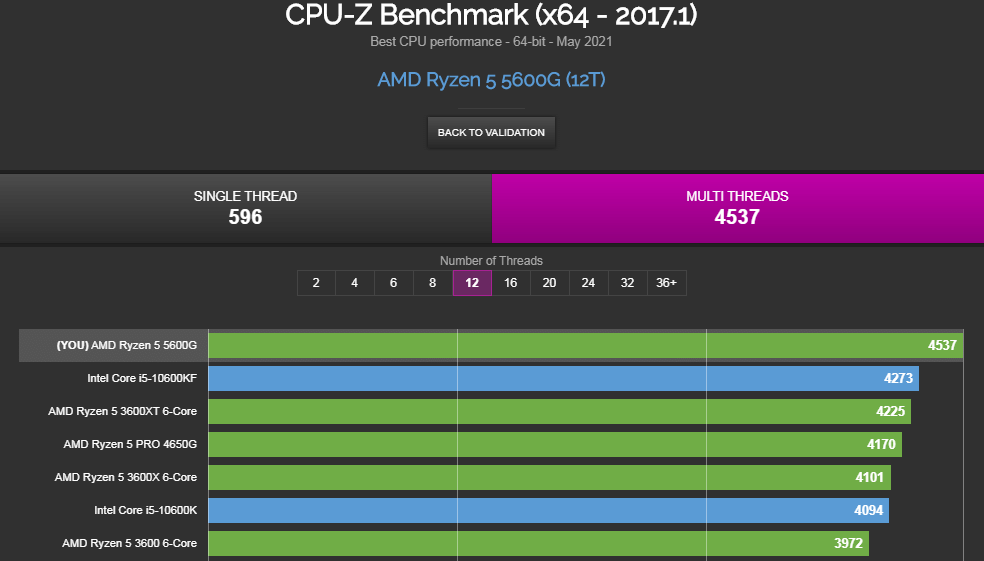Click the BACK TO VALIDATION button
This screenshot has width=984, height=561.
491,132
